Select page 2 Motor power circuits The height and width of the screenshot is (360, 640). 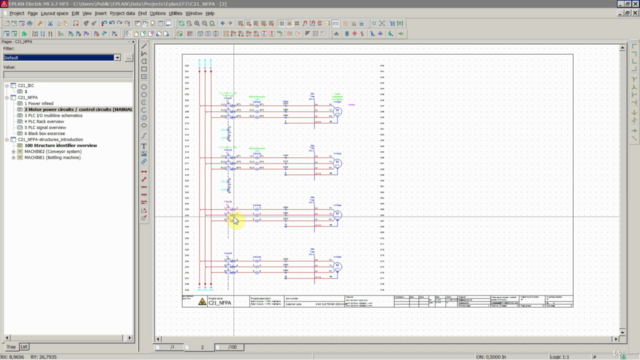pyautogui.click(x=78, y=109)
